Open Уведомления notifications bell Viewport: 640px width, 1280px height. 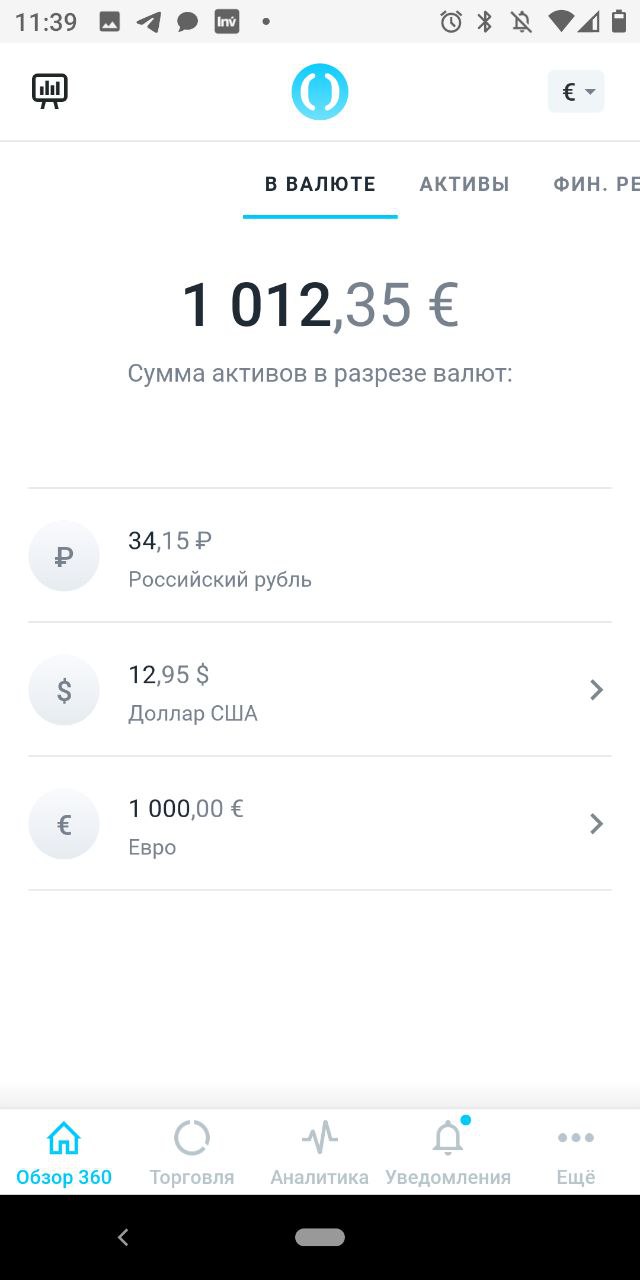click(448, 1152)
